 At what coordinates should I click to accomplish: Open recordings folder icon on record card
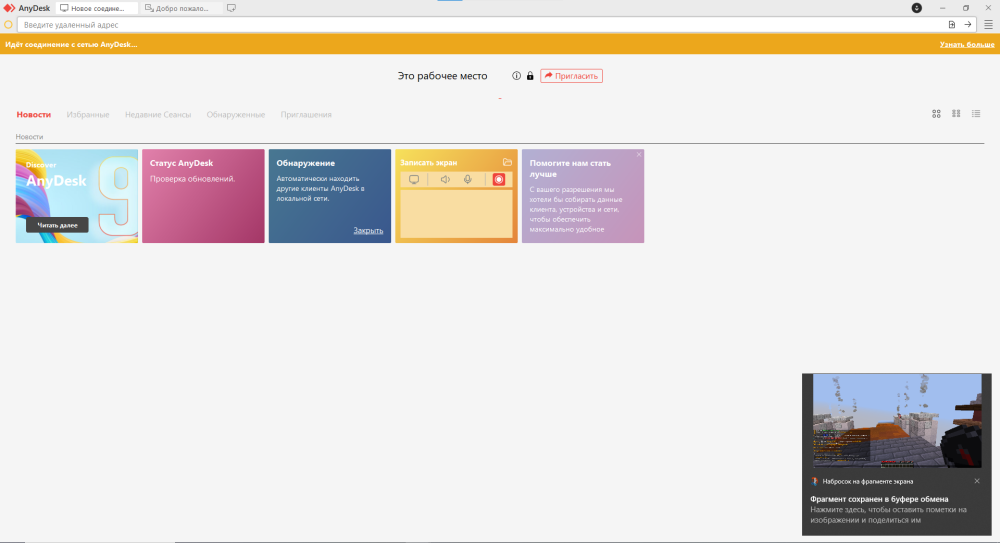(x=507, y=162)
